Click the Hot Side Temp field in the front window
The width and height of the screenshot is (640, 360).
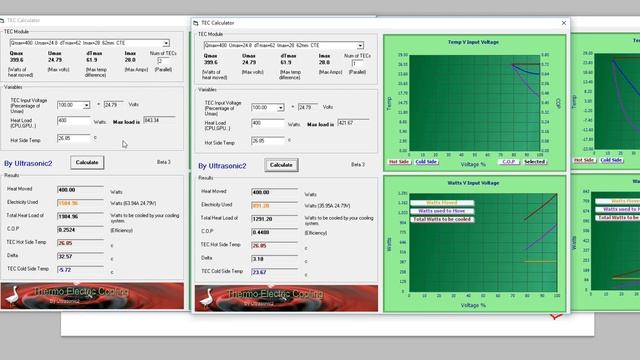[268, 141]
